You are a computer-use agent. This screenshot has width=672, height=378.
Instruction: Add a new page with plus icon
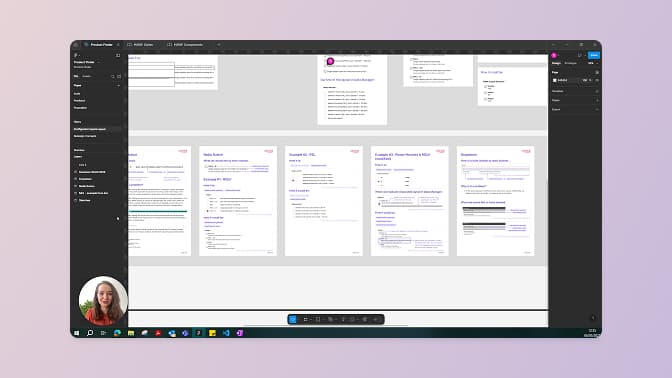(118, 86)
